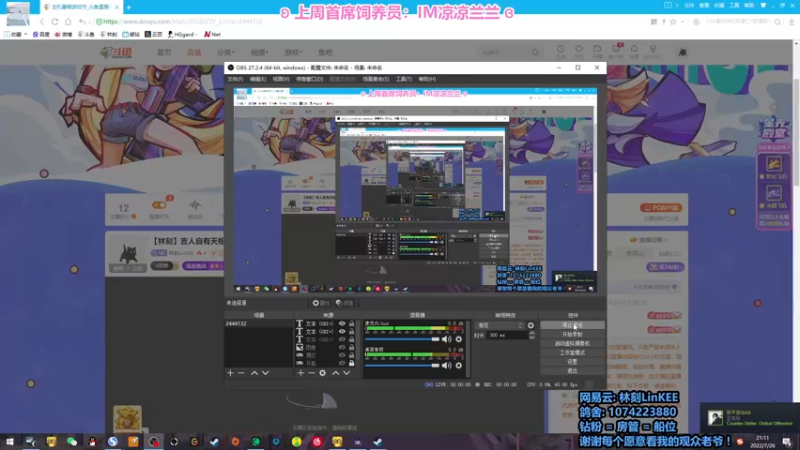This screenshot has height=450, width=800.
Task: Open QQ penguin icon in taskbar
Action: (92, 442)
